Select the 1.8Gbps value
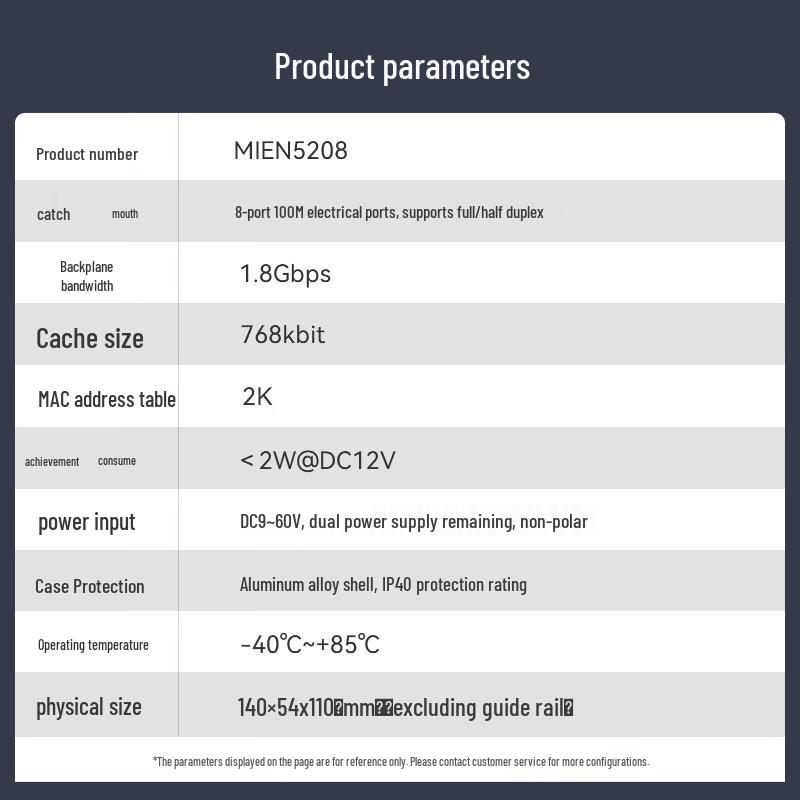This screenshot has height=800, width=800. [285, 274]
